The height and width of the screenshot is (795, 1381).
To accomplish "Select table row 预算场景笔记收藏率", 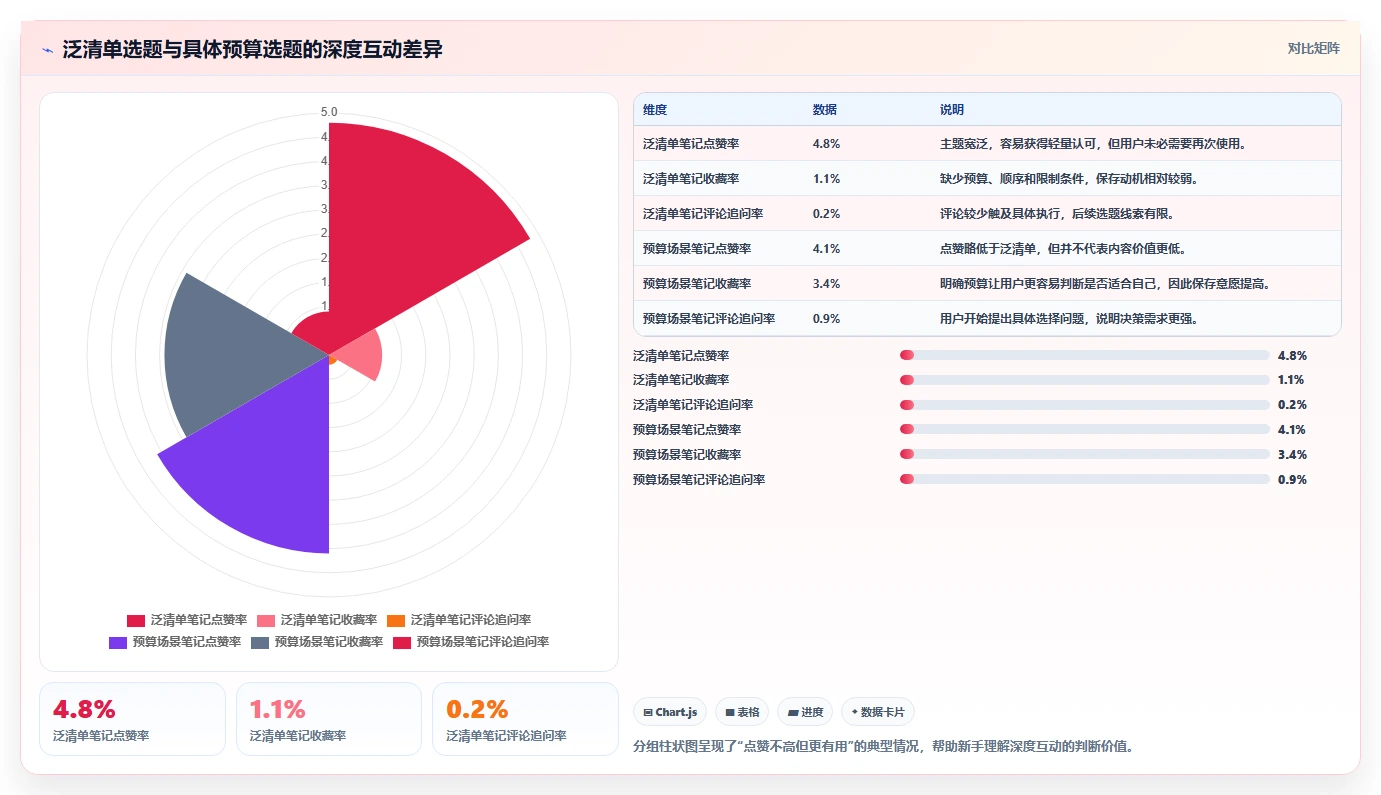I will point(987,283).
